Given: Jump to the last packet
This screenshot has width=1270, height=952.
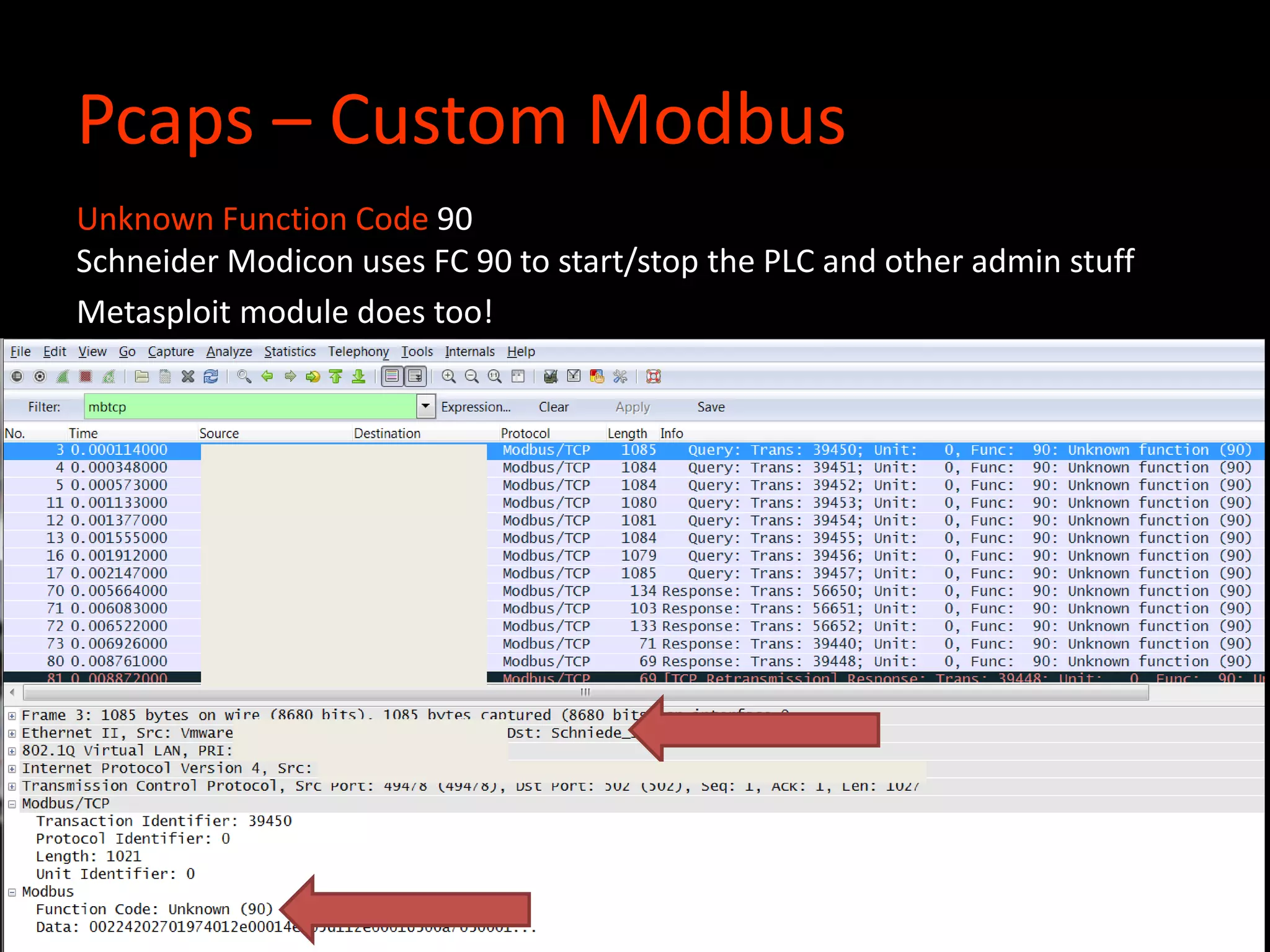Looking at the screenshot, I should [x=358, y=376].
